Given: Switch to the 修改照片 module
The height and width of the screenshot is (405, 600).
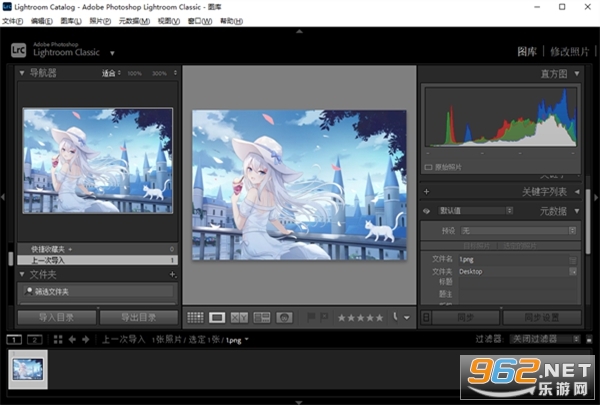Looking at the screenshot, I should 570,52.
